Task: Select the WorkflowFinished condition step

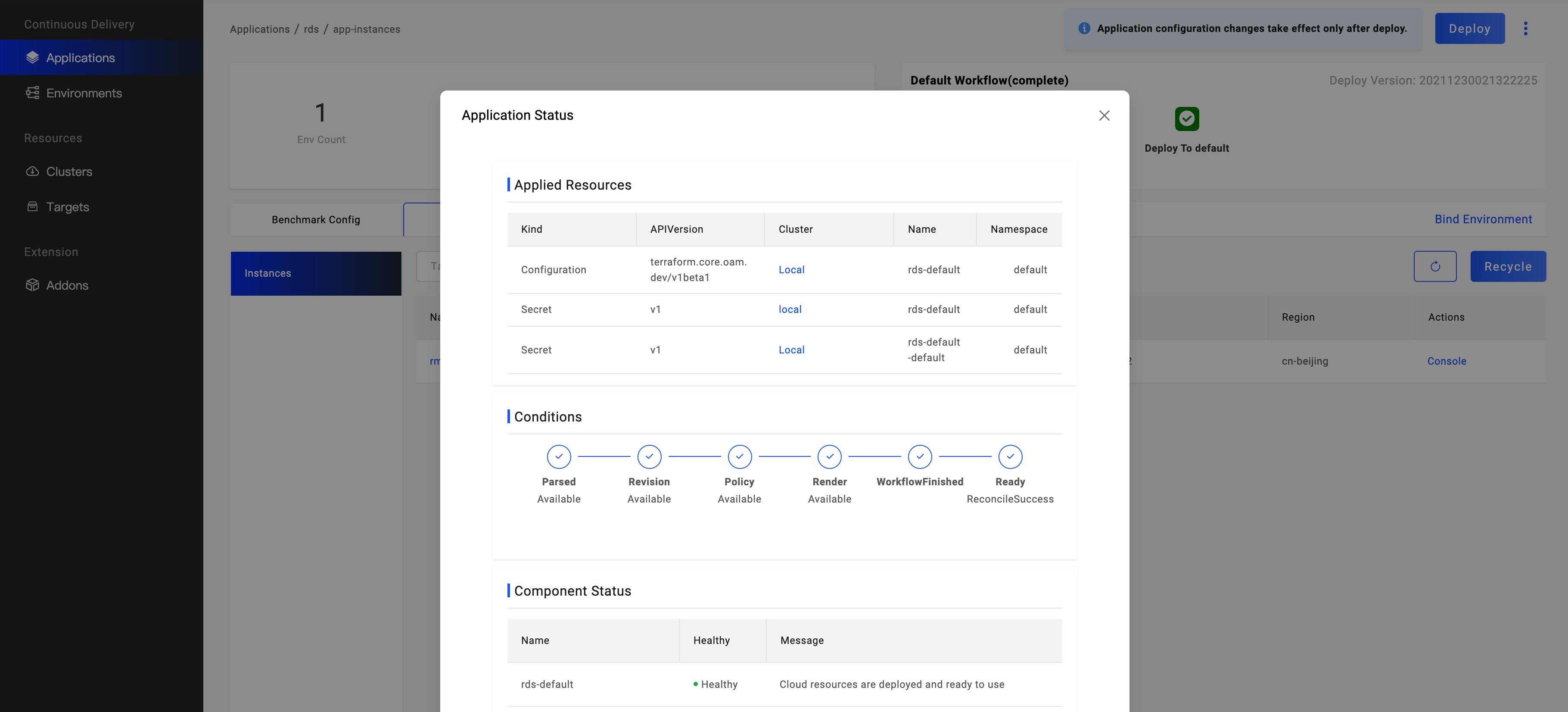Action: (919, 457)
